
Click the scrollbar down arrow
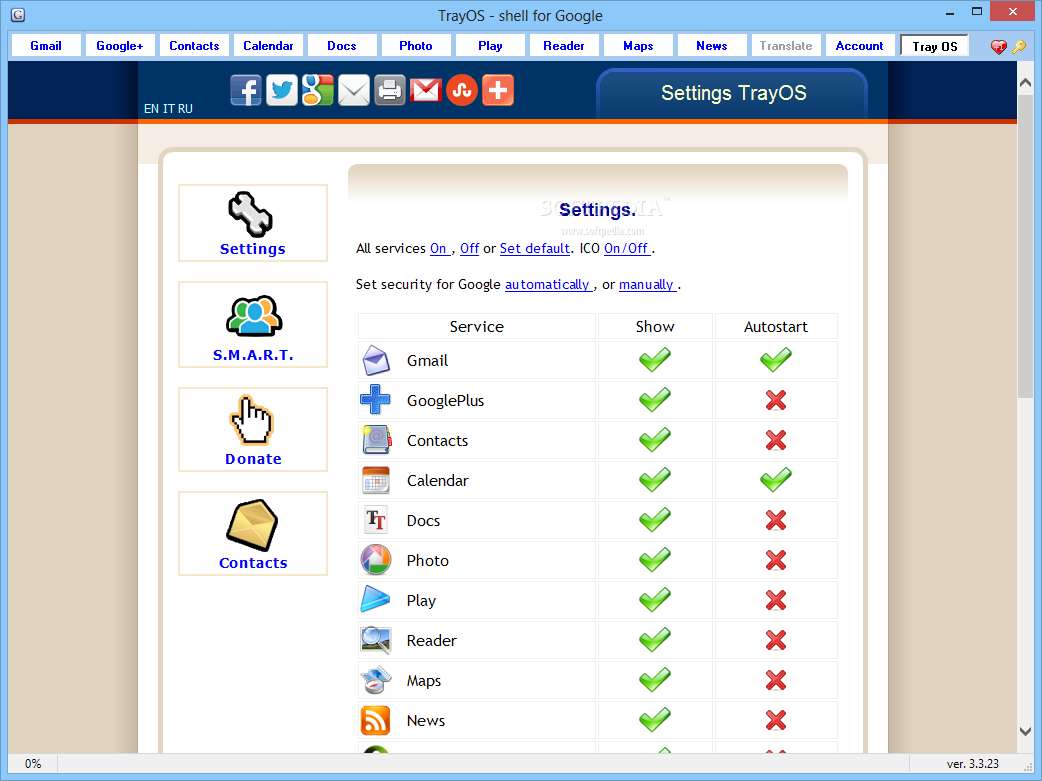click(x=1025, y=731)
